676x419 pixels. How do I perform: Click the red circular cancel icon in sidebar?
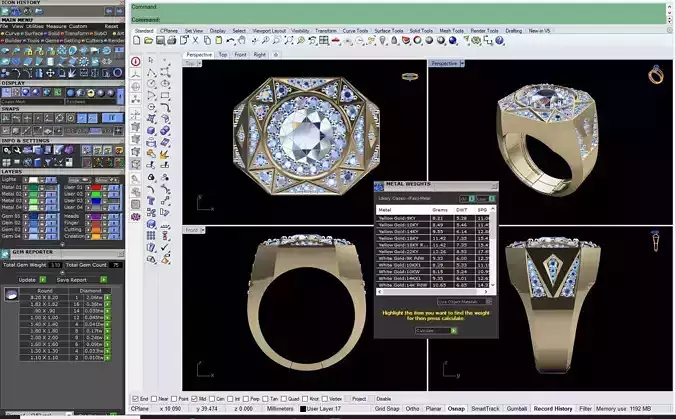pyautogui.click(x=136, y=62)
